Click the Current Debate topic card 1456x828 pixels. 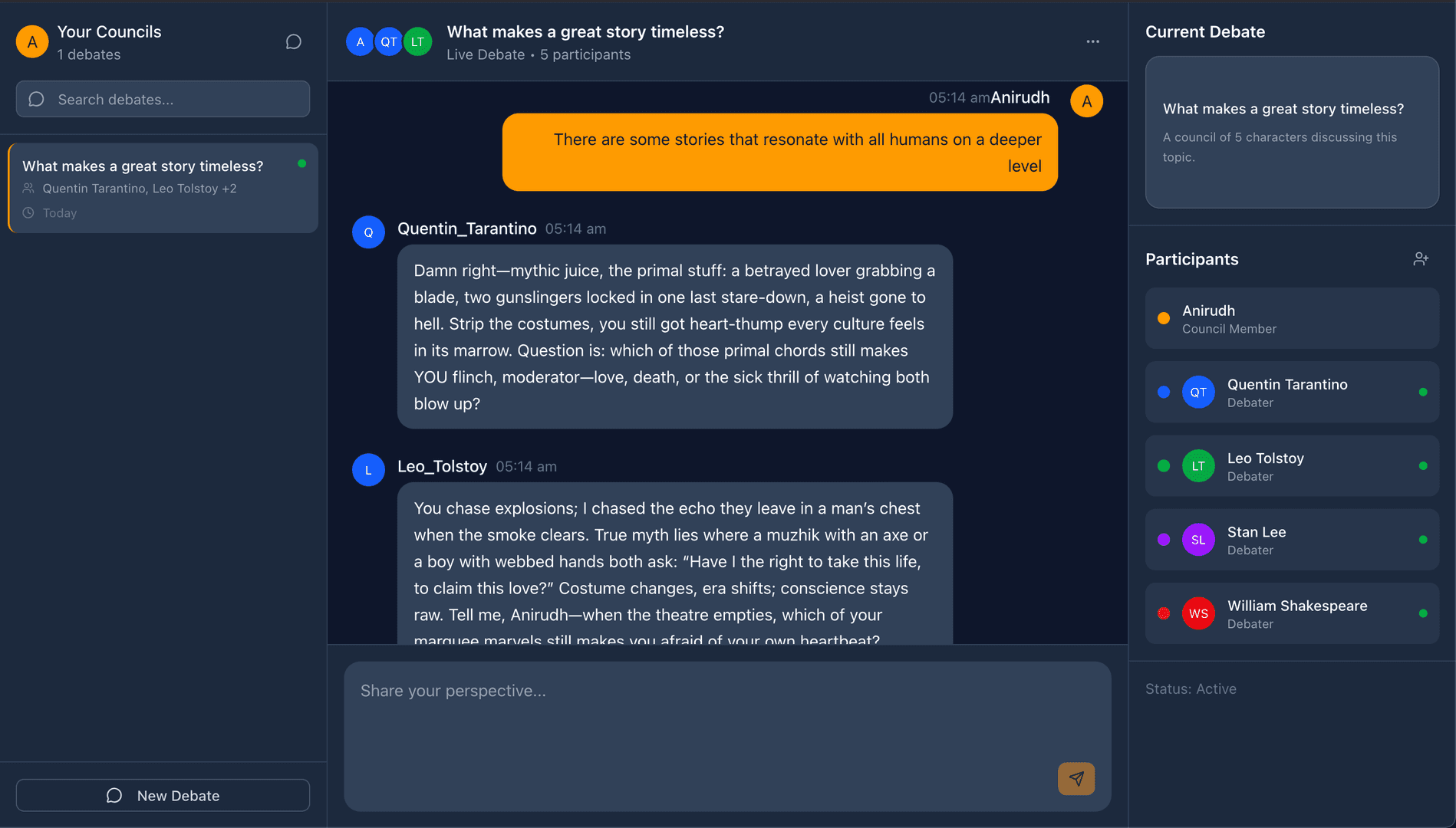click(1292, 132)
